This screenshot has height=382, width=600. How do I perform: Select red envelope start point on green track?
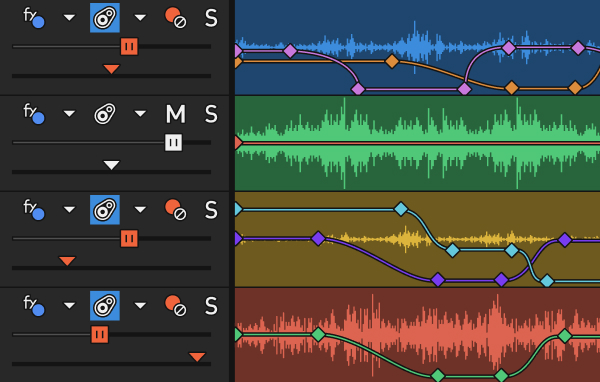238,143
